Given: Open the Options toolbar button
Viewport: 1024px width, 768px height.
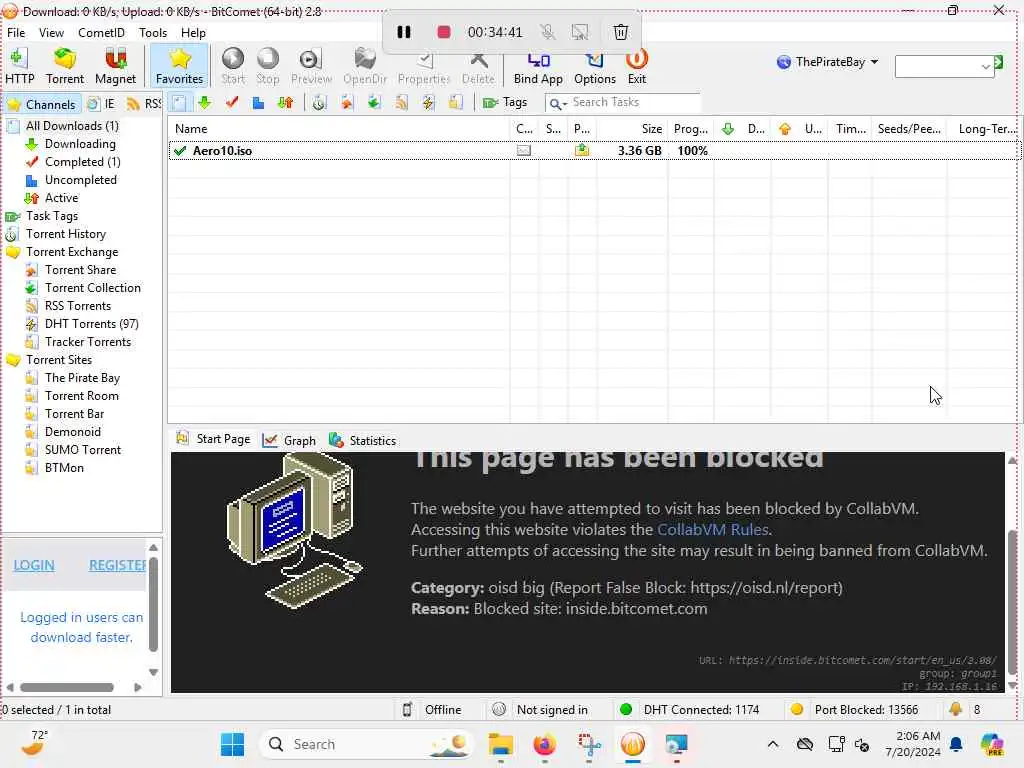Looking at the screenshot, I should click(595, 67).
